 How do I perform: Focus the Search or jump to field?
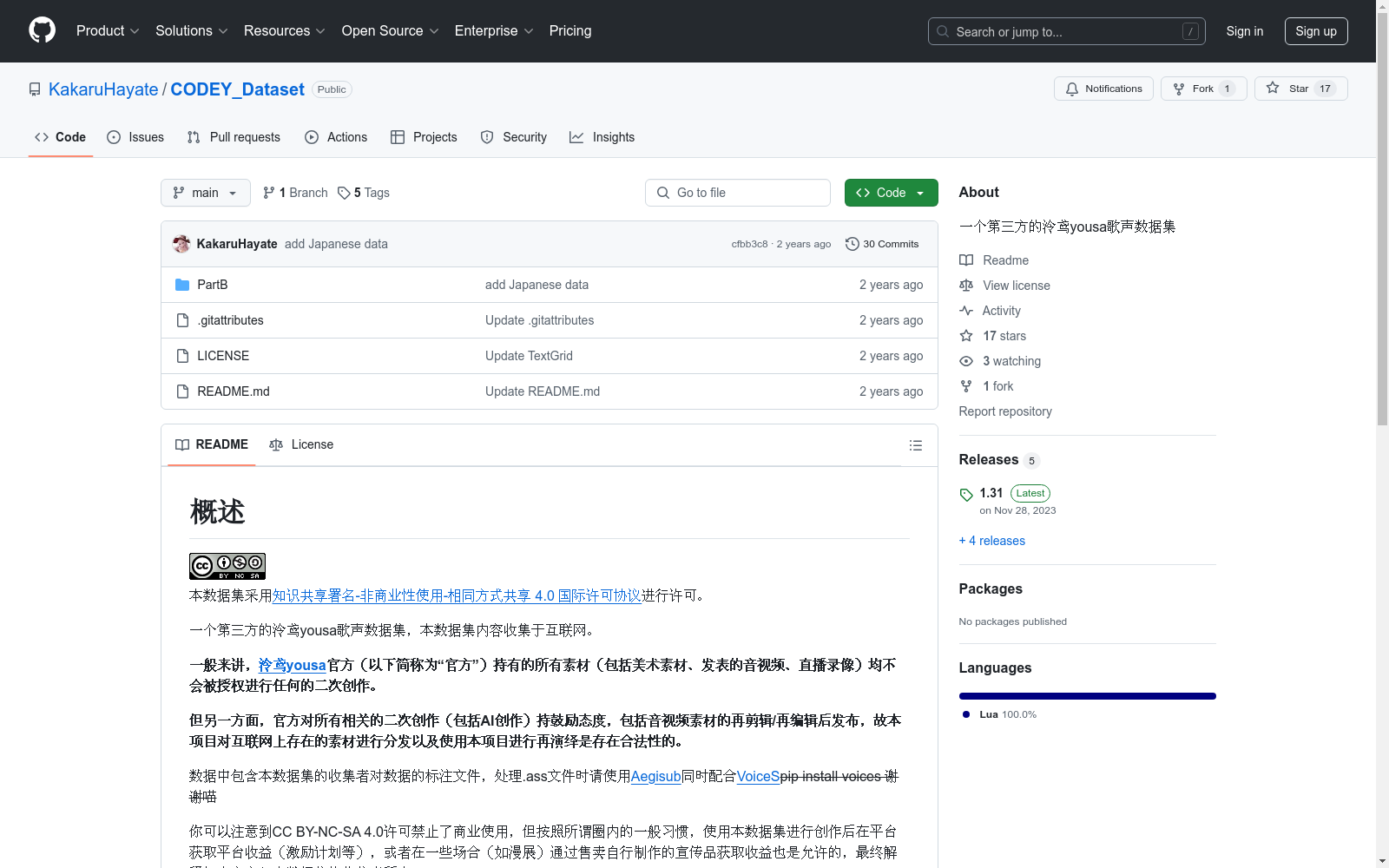click(1067, 31)
